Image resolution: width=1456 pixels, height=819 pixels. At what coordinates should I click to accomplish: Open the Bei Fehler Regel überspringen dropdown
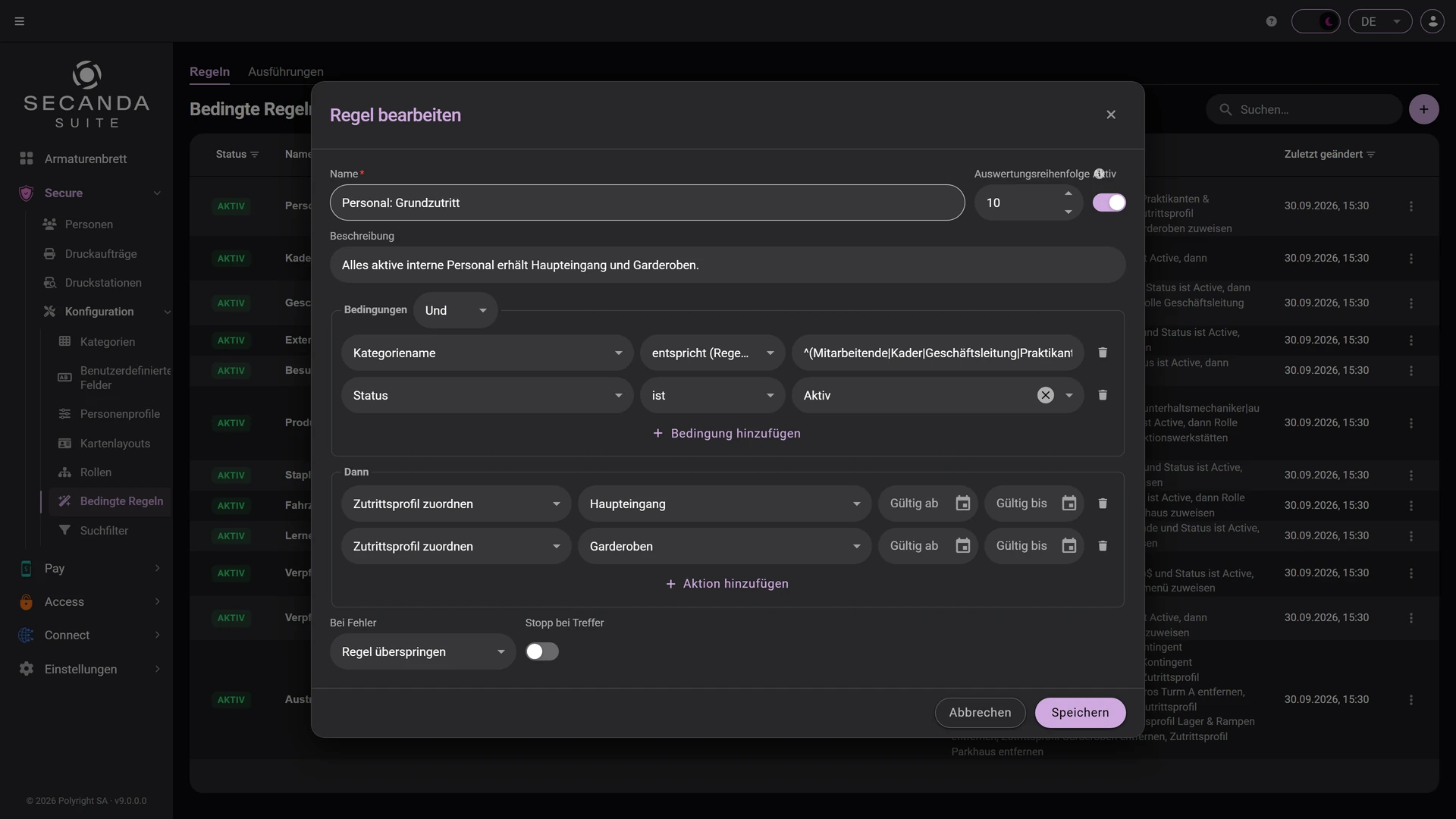pyautogui.click(x=423, y=651)
